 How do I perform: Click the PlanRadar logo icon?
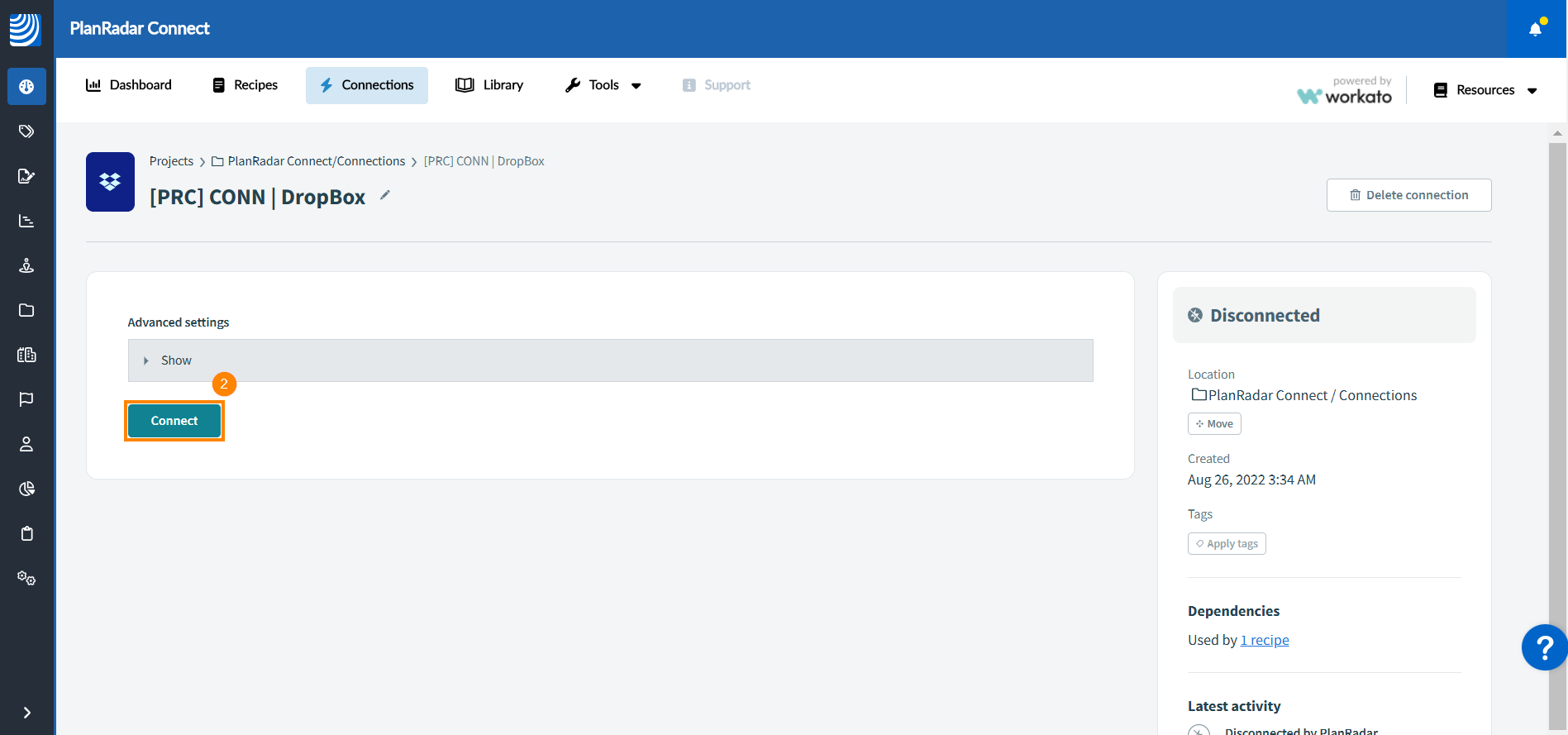point(25,29)
